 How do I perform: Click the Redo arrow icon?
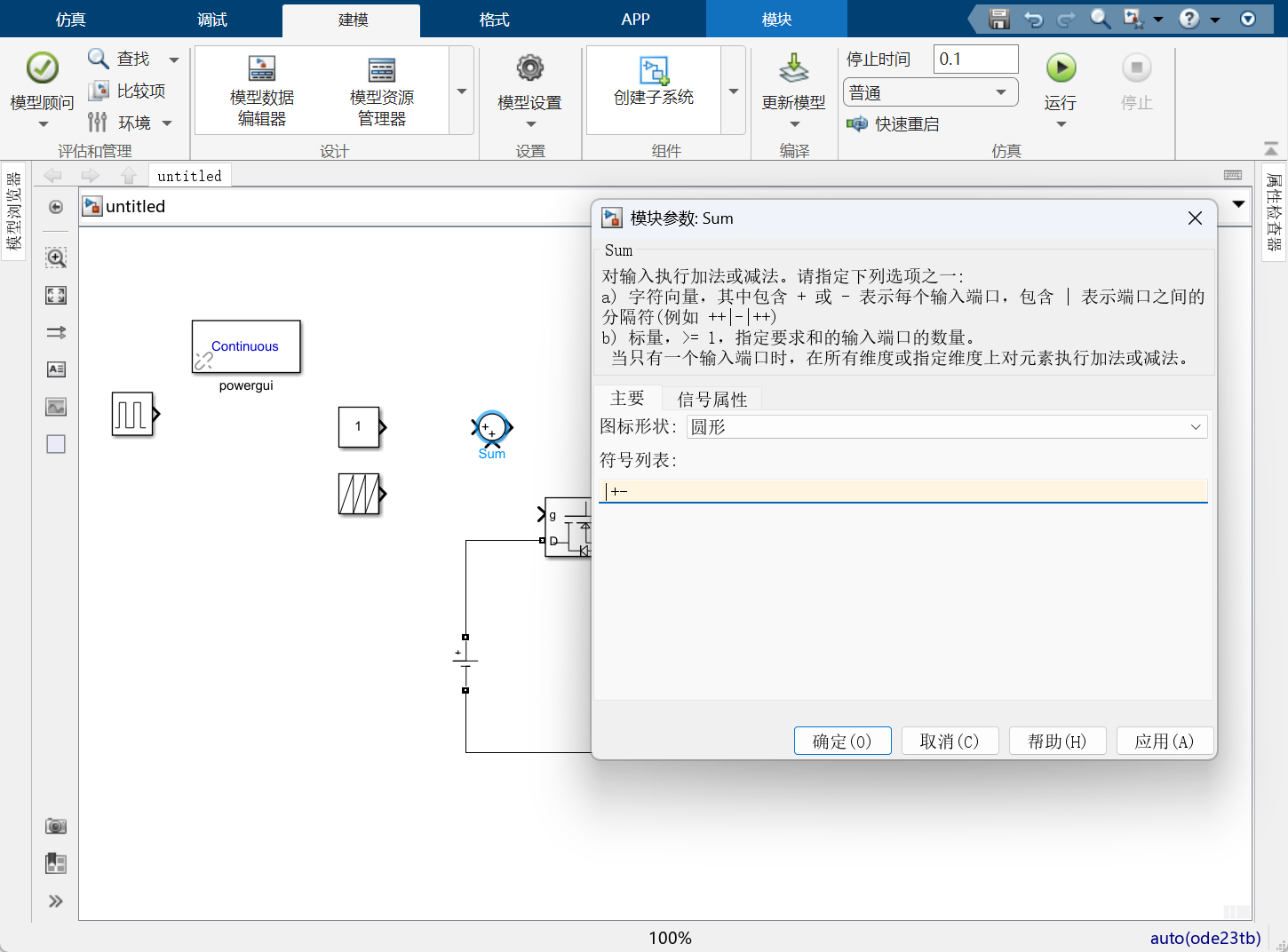[1066, 19]
